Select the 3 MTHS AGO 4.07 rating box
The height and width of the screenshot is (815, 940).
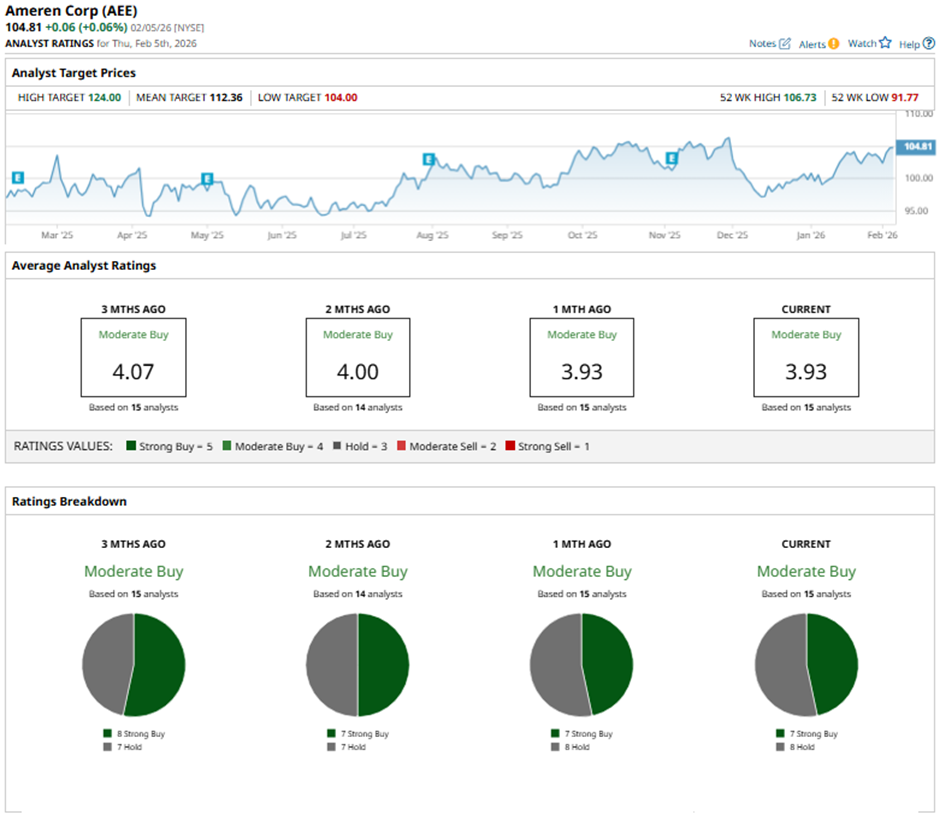133,357
